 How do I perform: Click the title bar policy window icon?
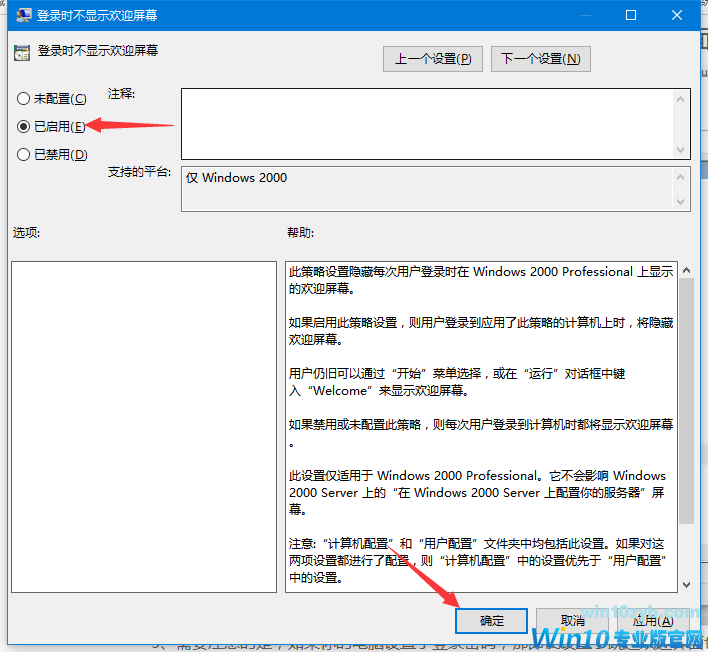point(23,15)
